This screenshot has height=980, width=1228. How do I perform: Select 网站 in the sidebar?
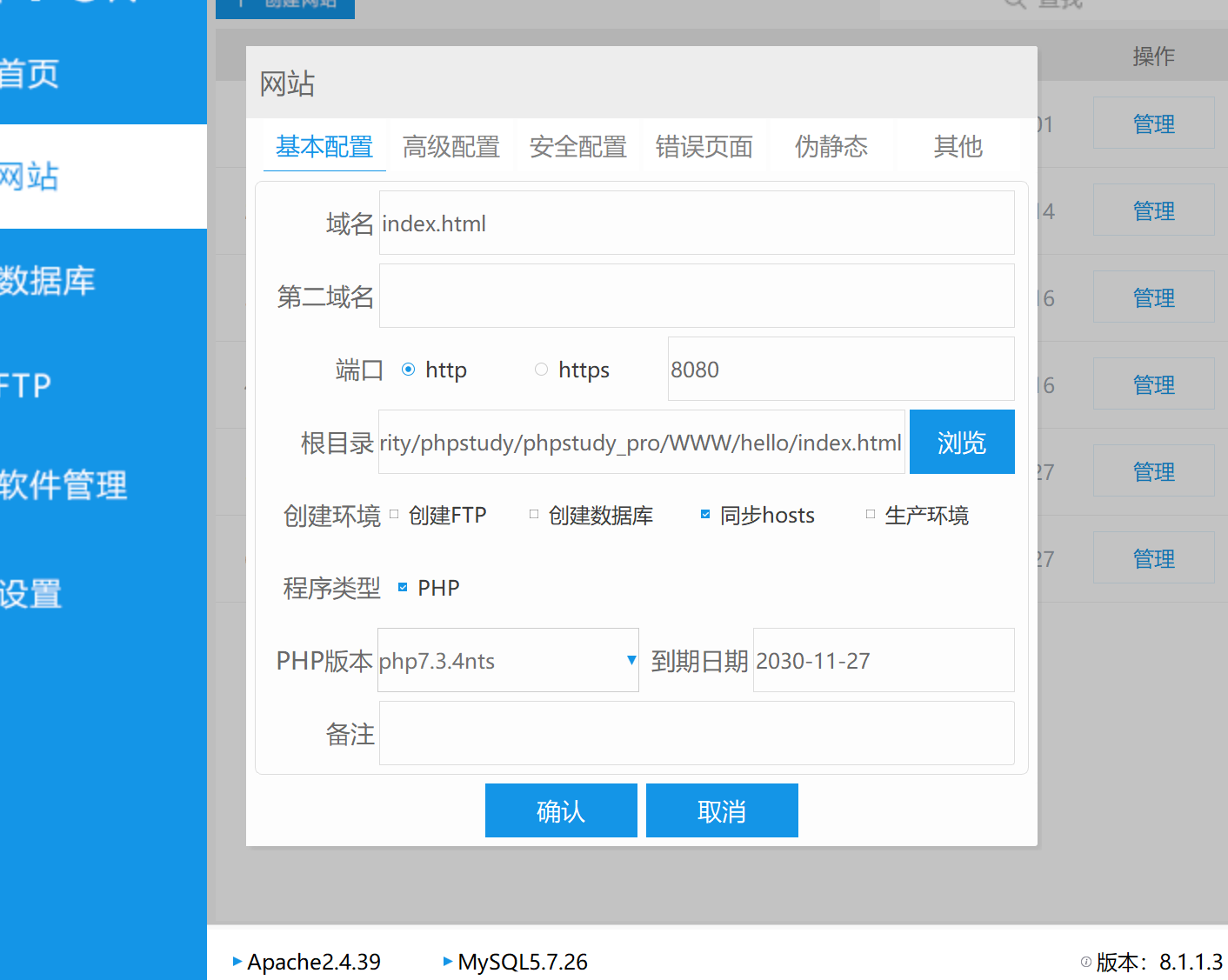pyautogui.click(x=103, y=177)
